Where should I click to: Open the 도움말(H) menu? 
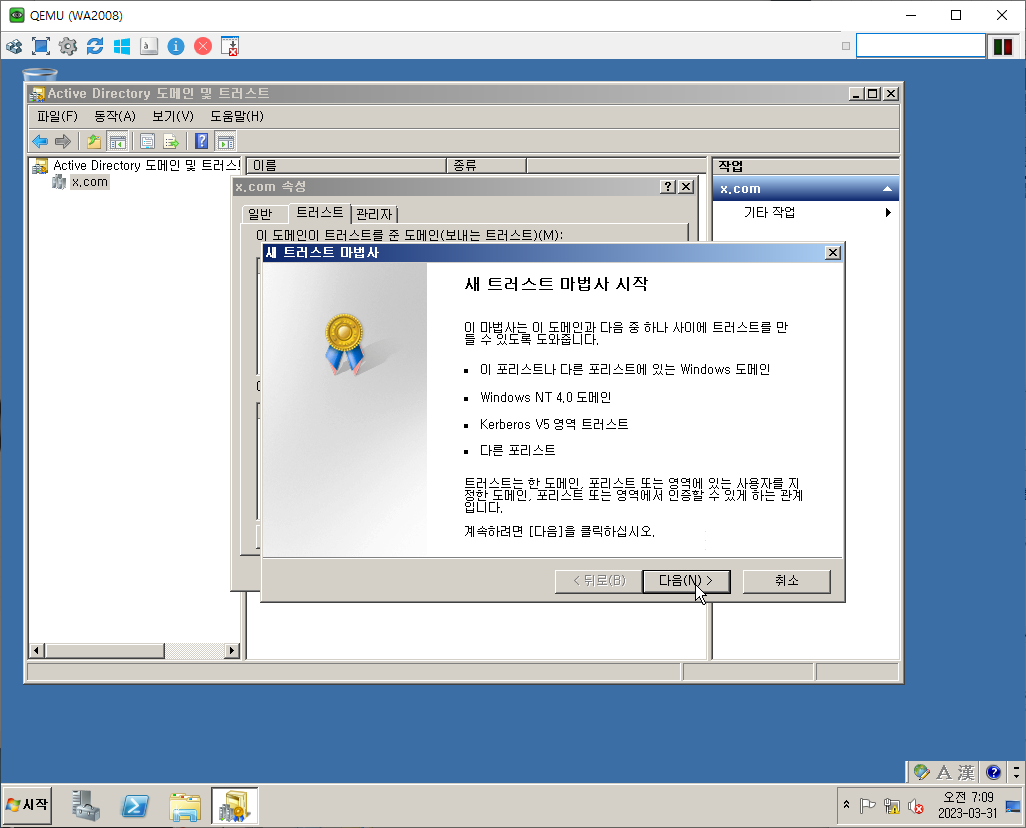[236, 116]
